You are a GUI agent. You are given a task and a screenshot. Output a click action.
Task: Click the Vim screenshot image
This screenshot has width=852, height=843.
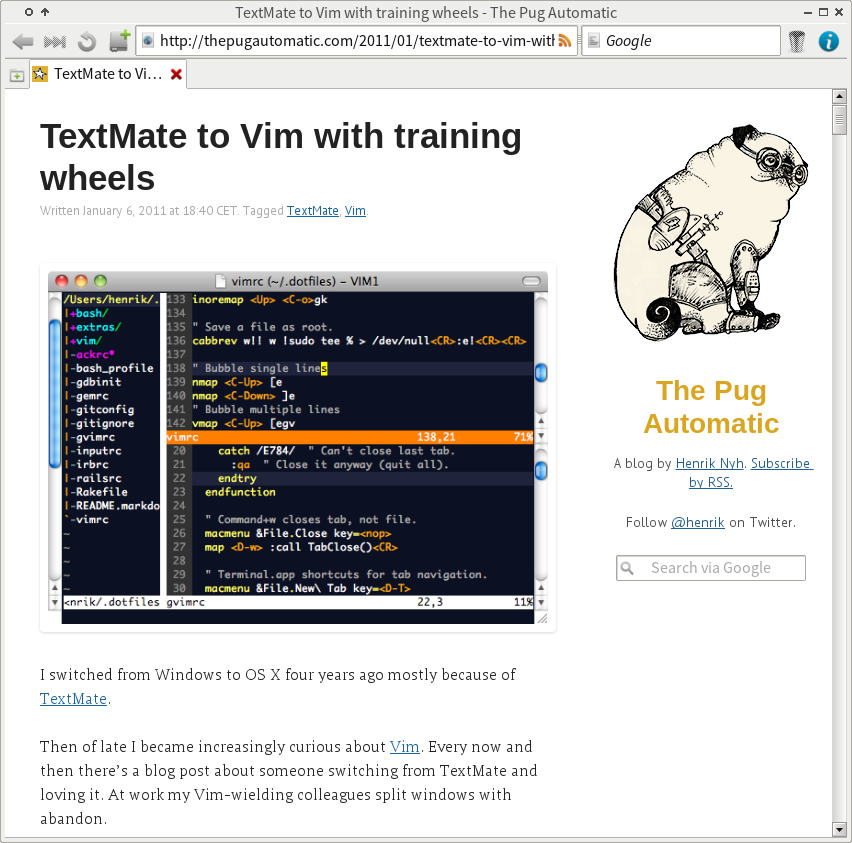298,448
